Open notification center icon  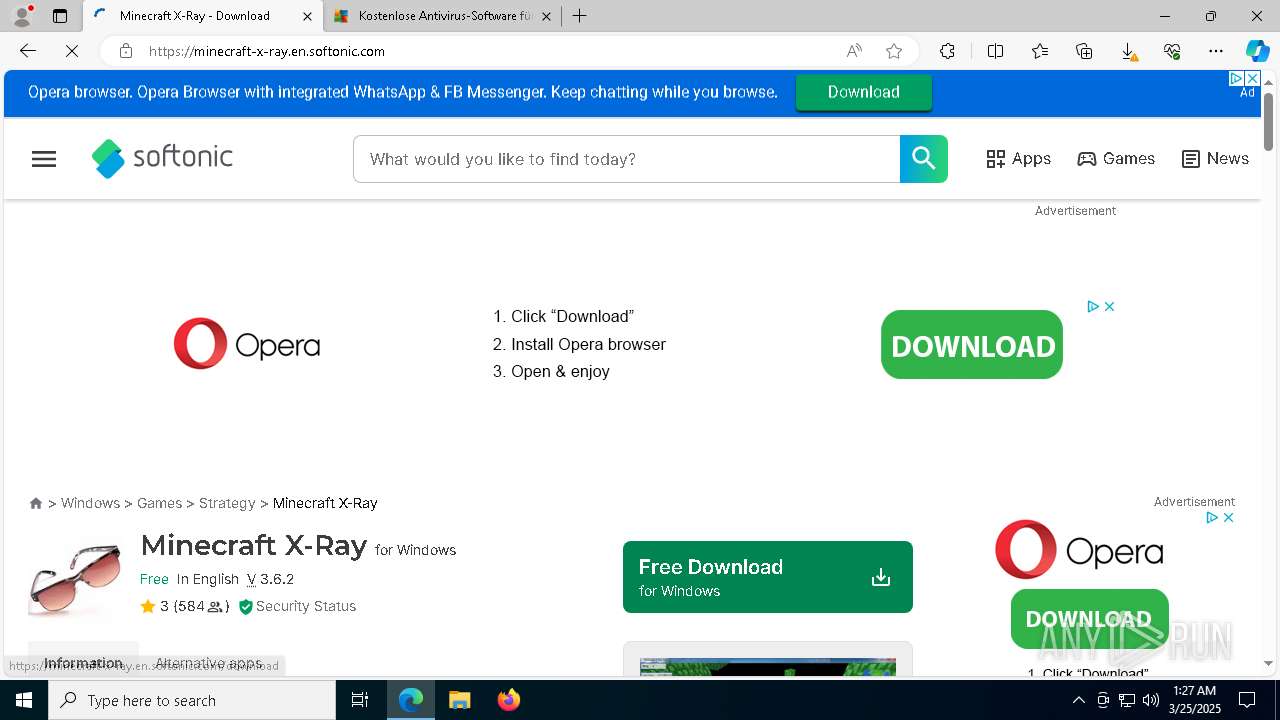coord(1247,700)
